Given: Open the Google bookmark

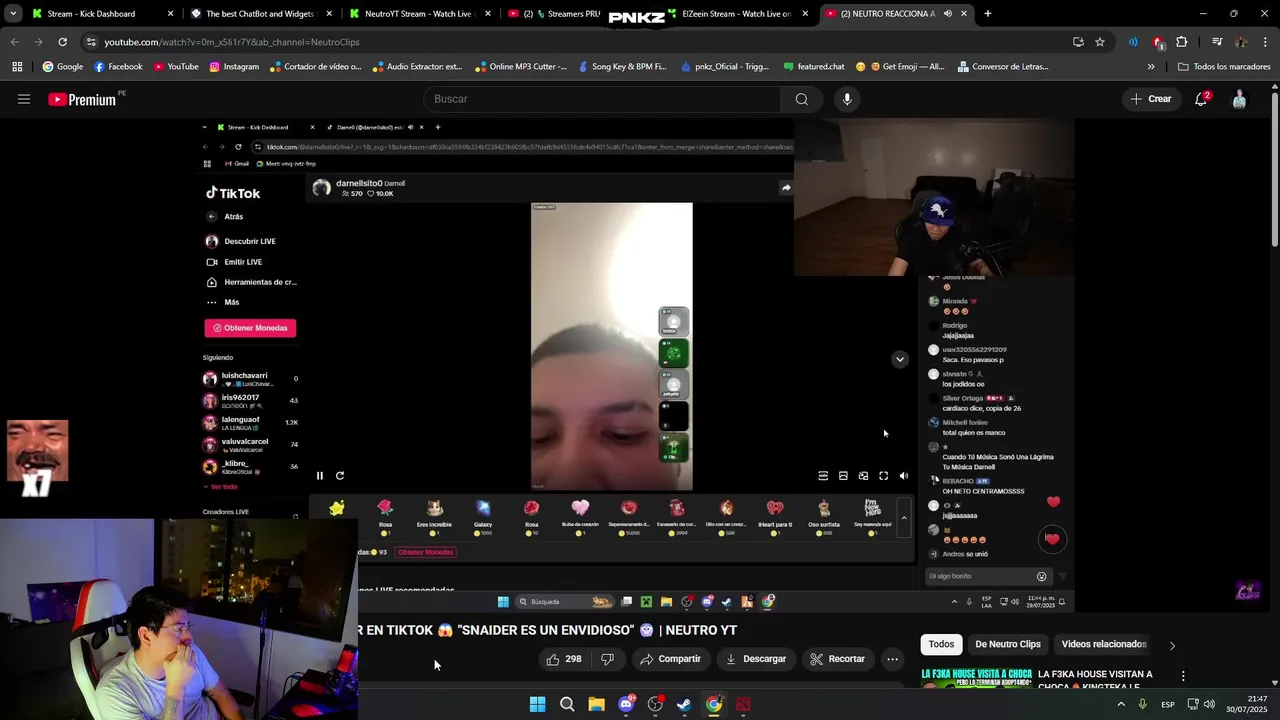Looking at the screenshot, I should (62, 67).
